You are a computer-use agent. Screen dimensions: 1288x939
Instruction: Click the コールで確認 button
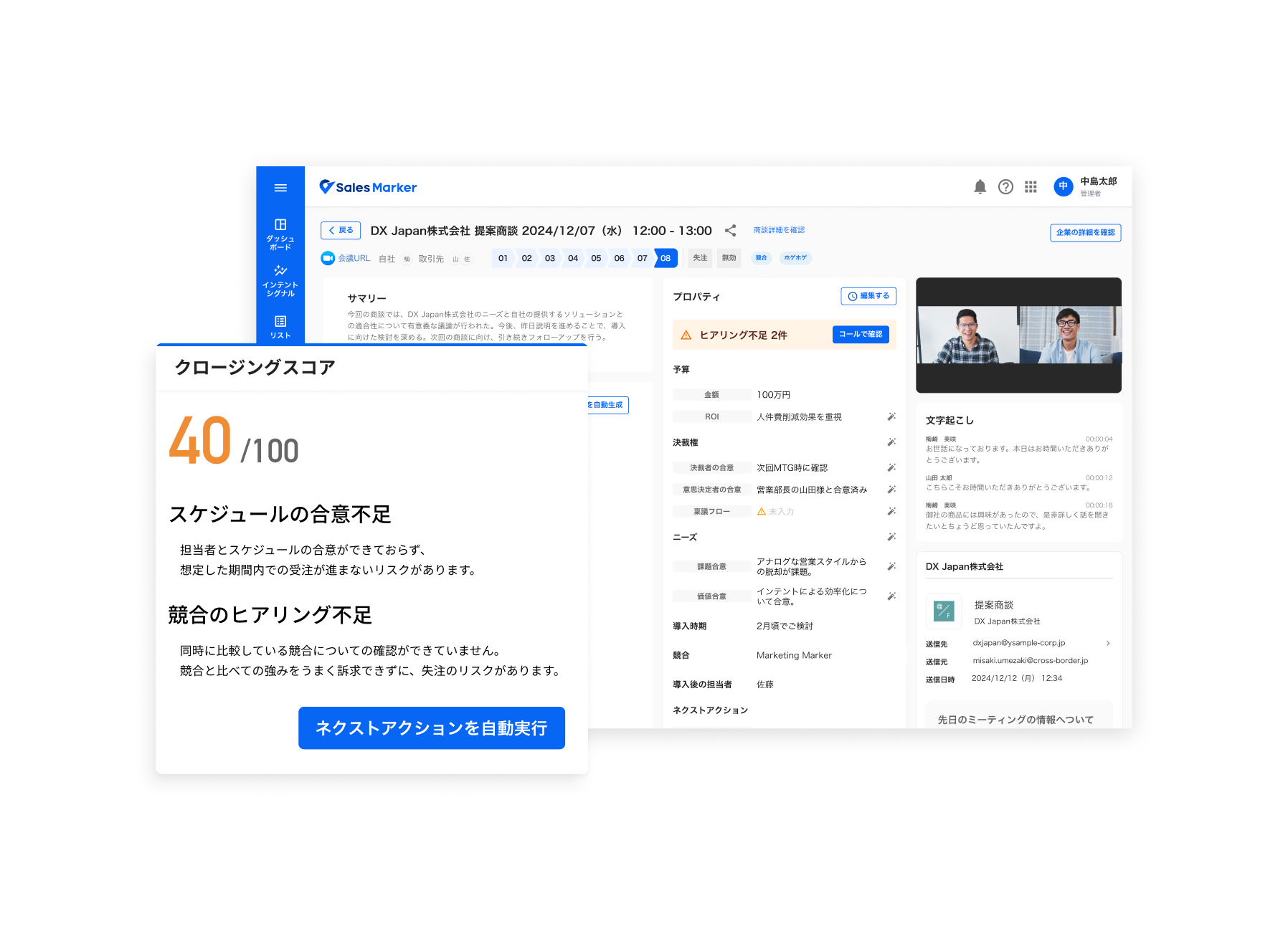click(x=861, y=335)
